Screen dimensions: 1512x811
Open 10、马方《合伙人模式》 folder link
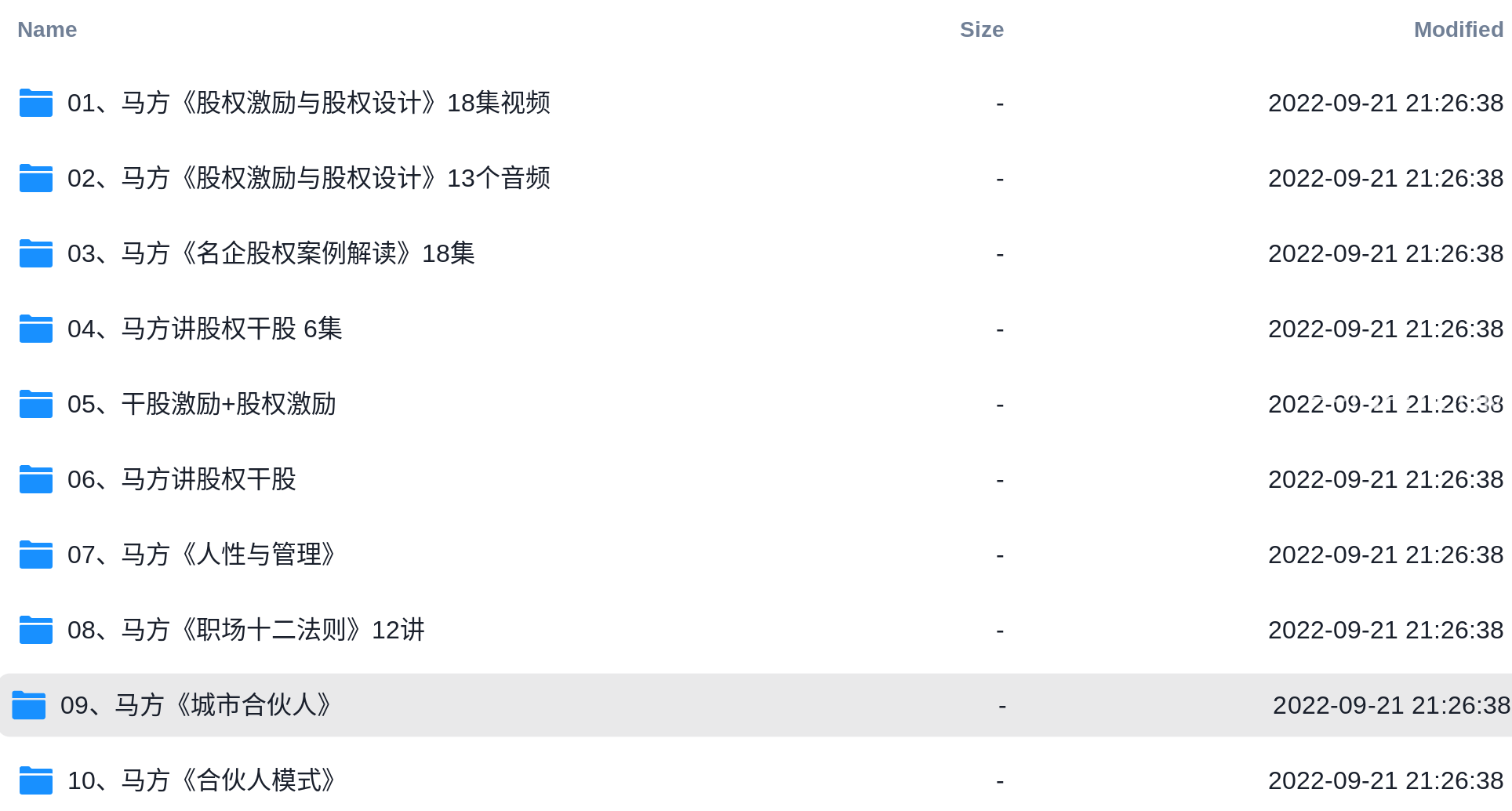coord(203,780)
